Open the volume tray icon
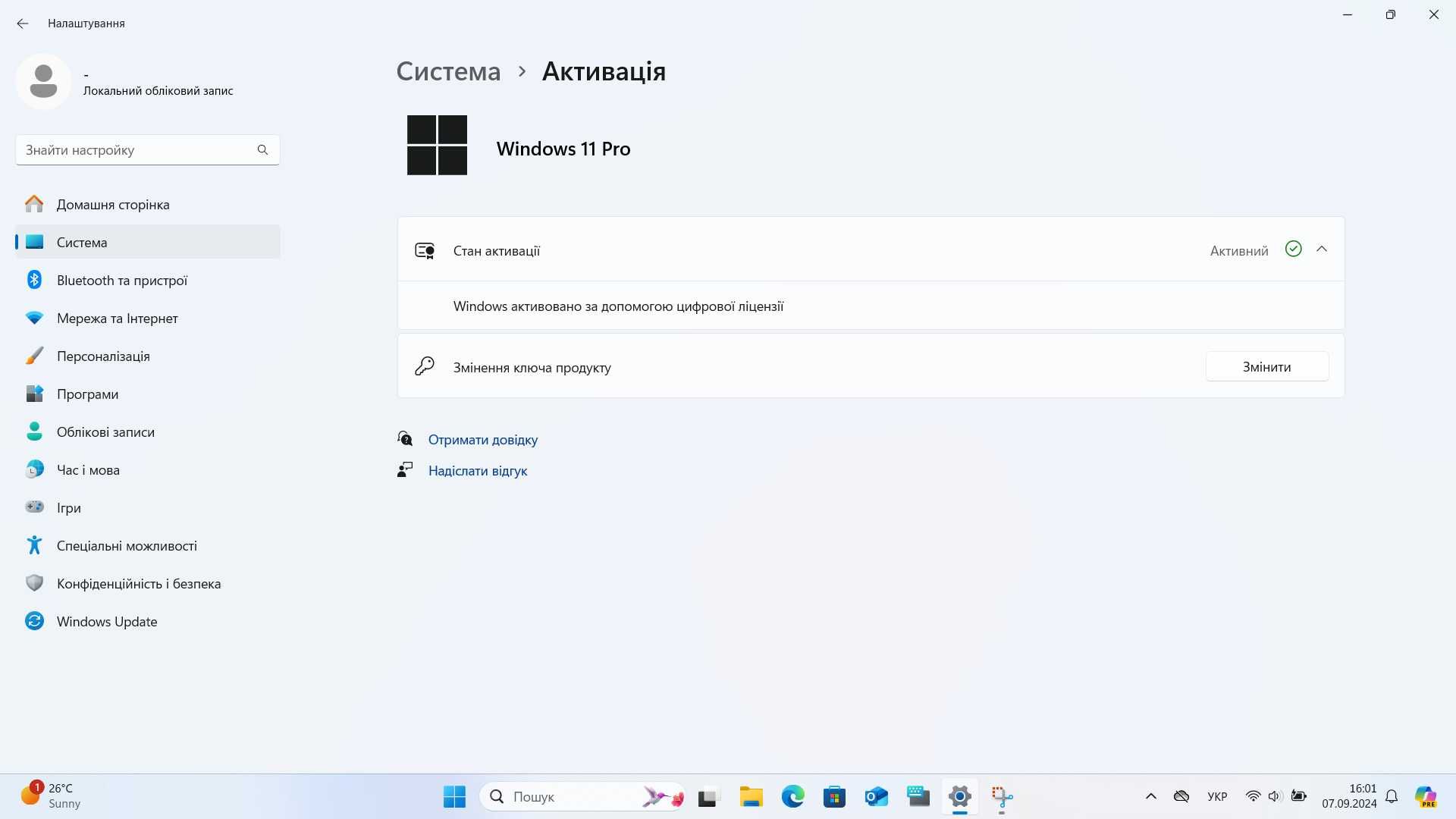Screen dimensions: 1456x819 coord(1275,796)
